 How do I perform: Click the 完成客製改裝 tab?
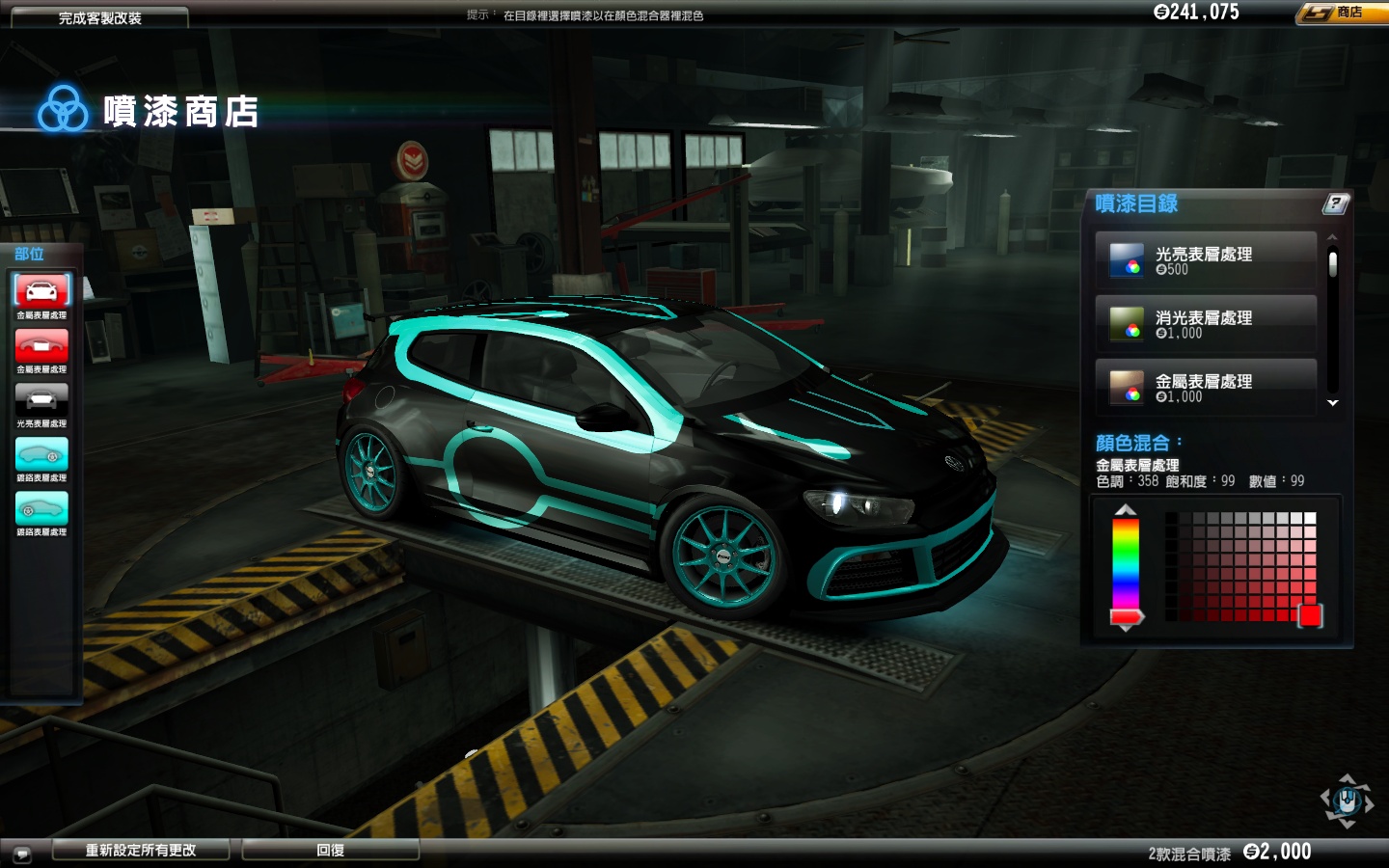(x=99, y=17)
